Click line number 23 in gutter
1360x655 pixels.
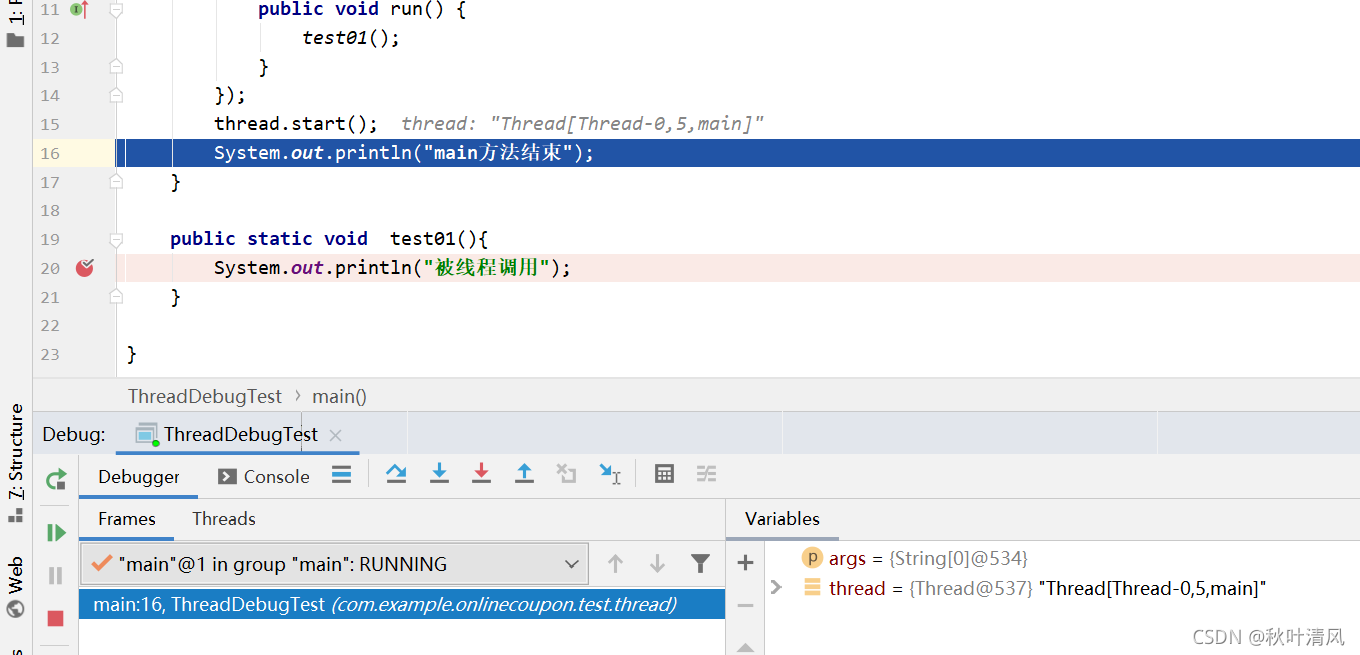click(x=50, y=354)
